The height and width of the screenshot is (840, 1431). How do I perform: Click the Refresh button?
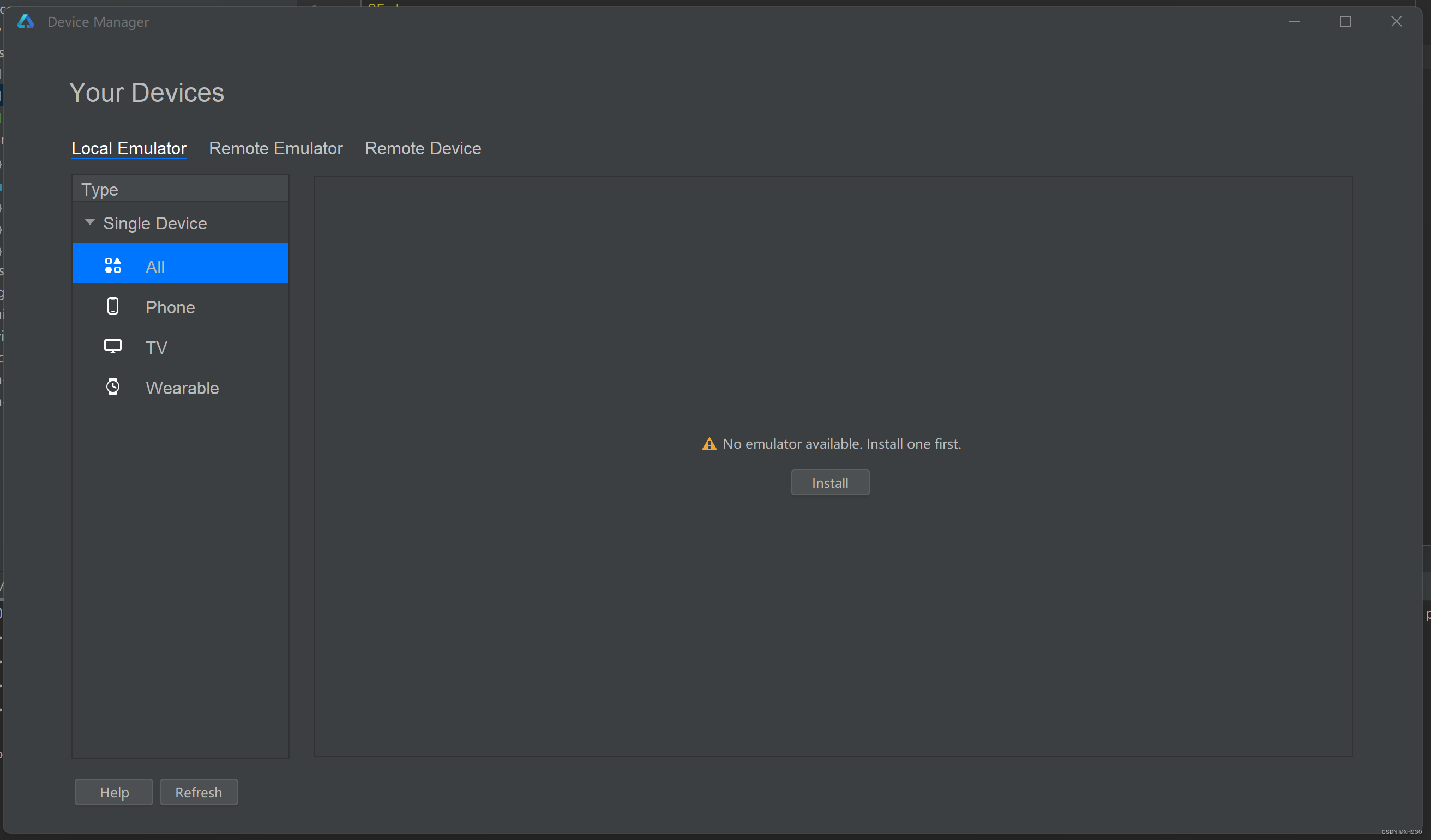(x=198, y=793)
